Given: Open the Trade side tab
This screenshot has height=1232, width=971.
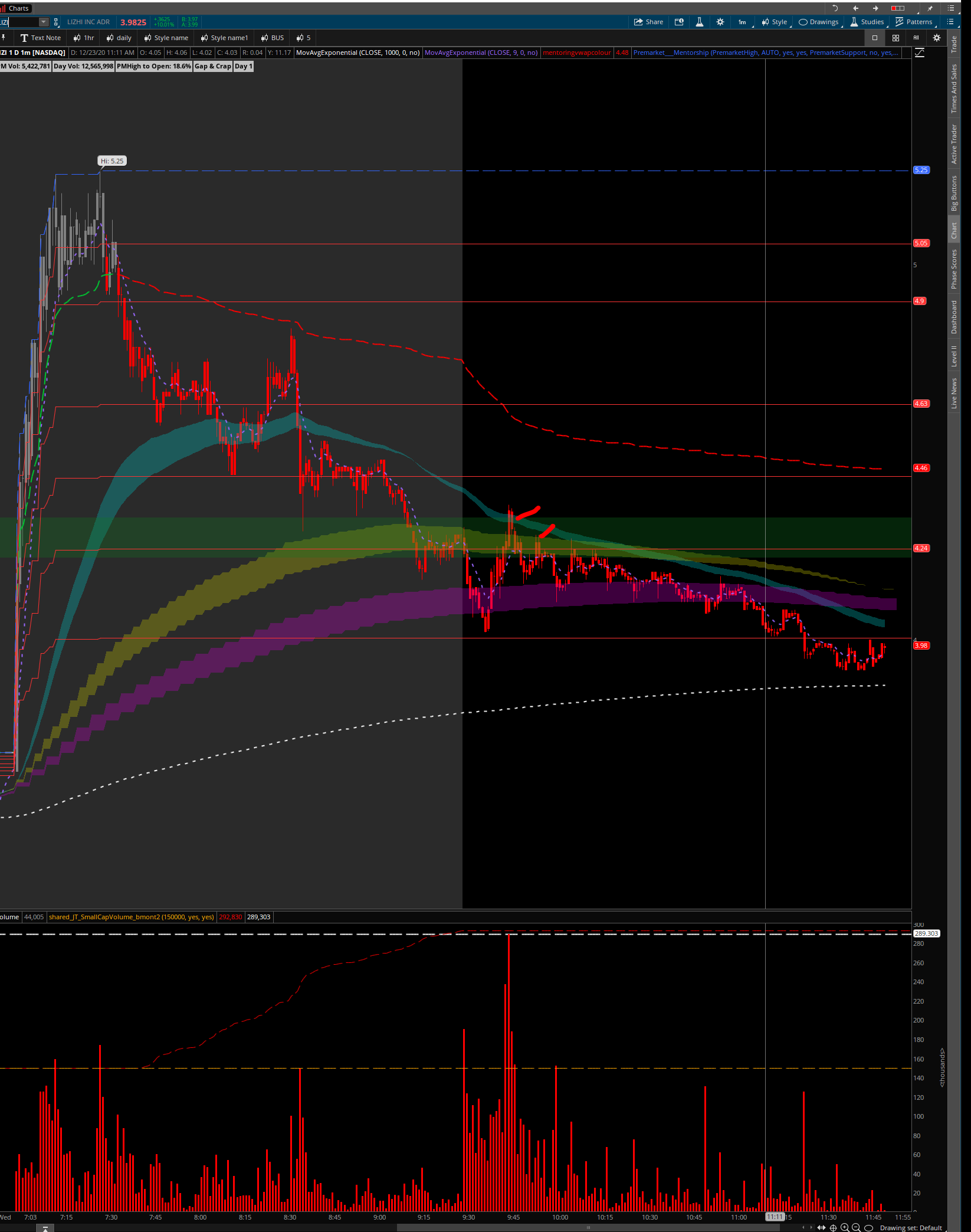Looking at the screenshot, I should 954,44.
